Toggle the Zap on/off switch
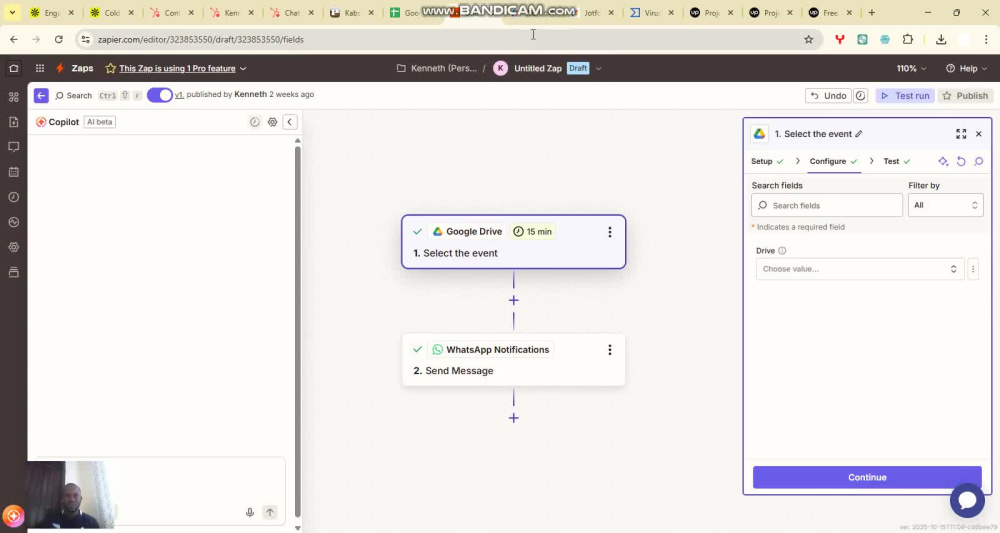The height and width of the screenshot is (533, 1000). tap(160, 95)
